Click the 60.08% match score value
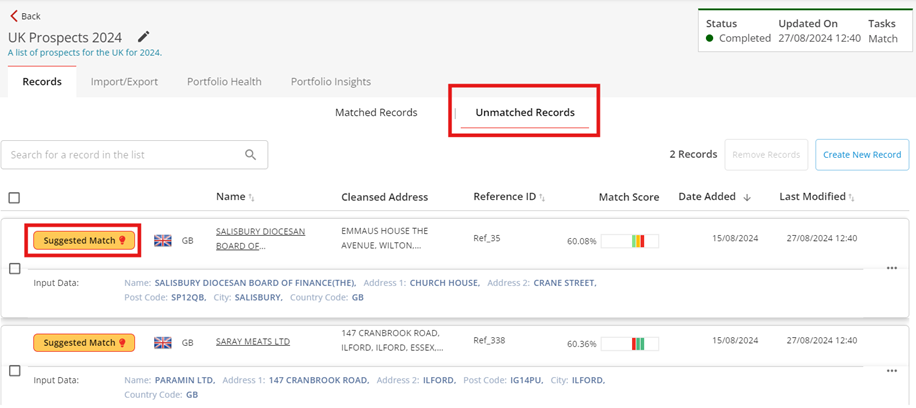 [582, 241]
